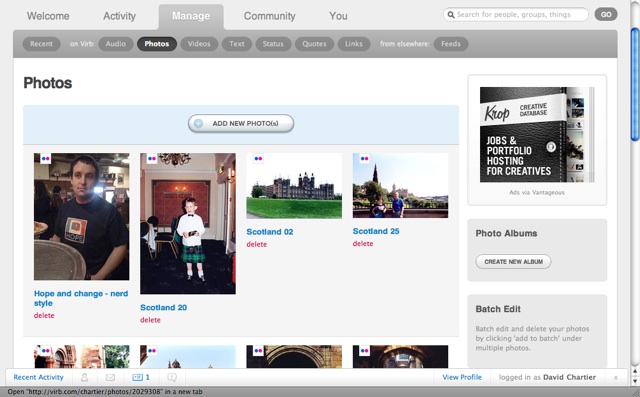Open the Scotland 25 photo thumbnail
Image resolution: width=640 pixels, height=397 pixels.
pos(400,186)
